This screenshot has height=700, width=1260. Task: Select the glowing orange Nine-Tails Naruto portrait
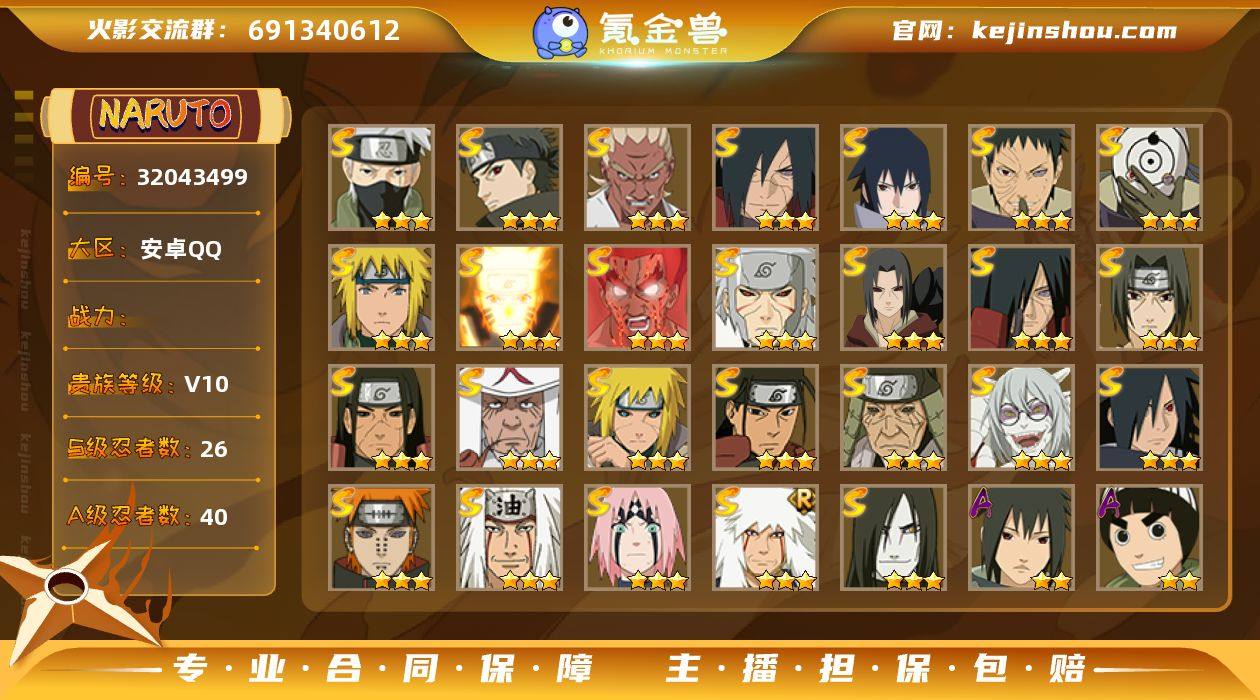510,297
